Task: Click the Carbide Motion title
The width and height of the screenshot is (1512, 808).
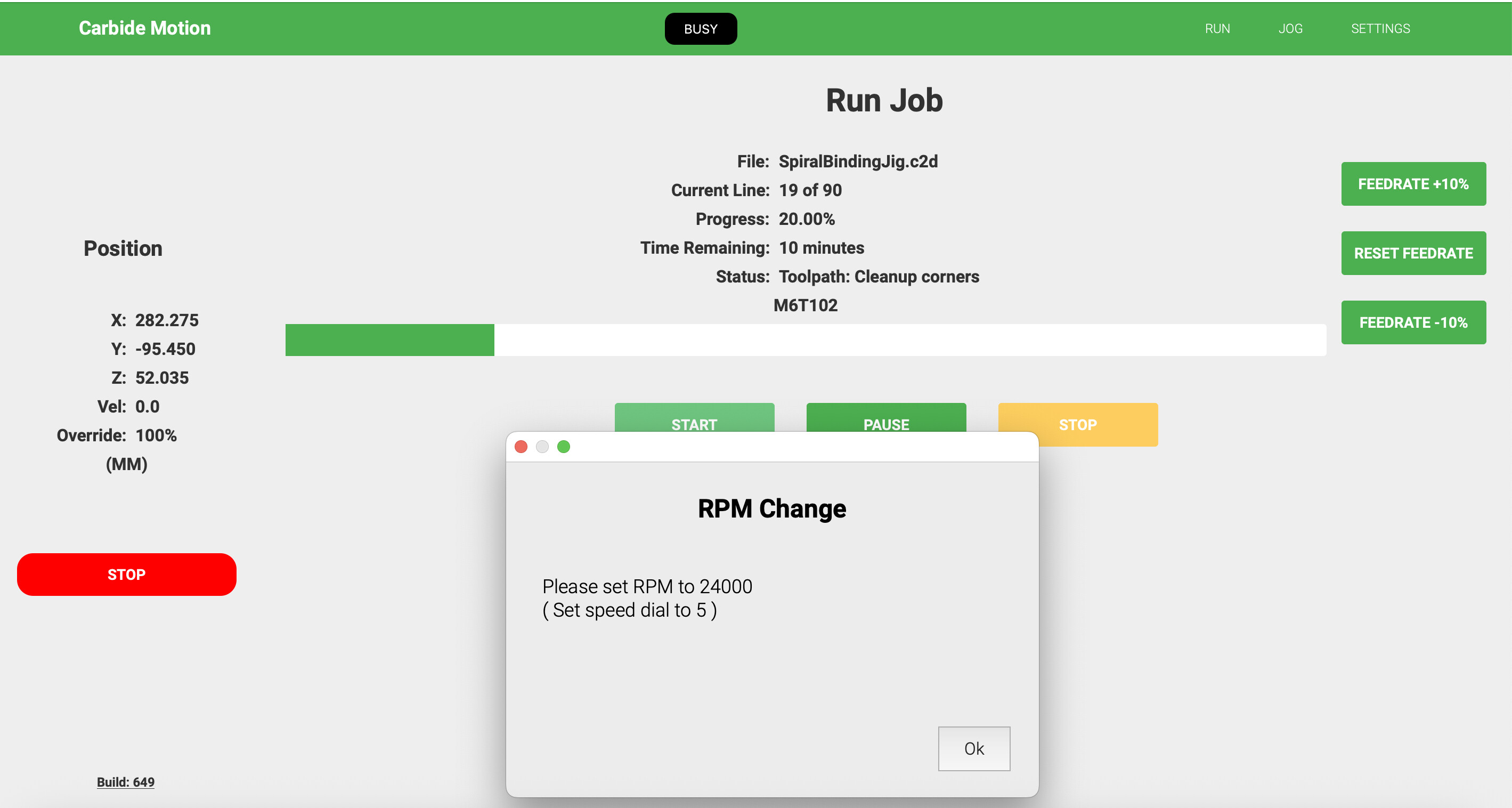Action: tap(144, 28)
